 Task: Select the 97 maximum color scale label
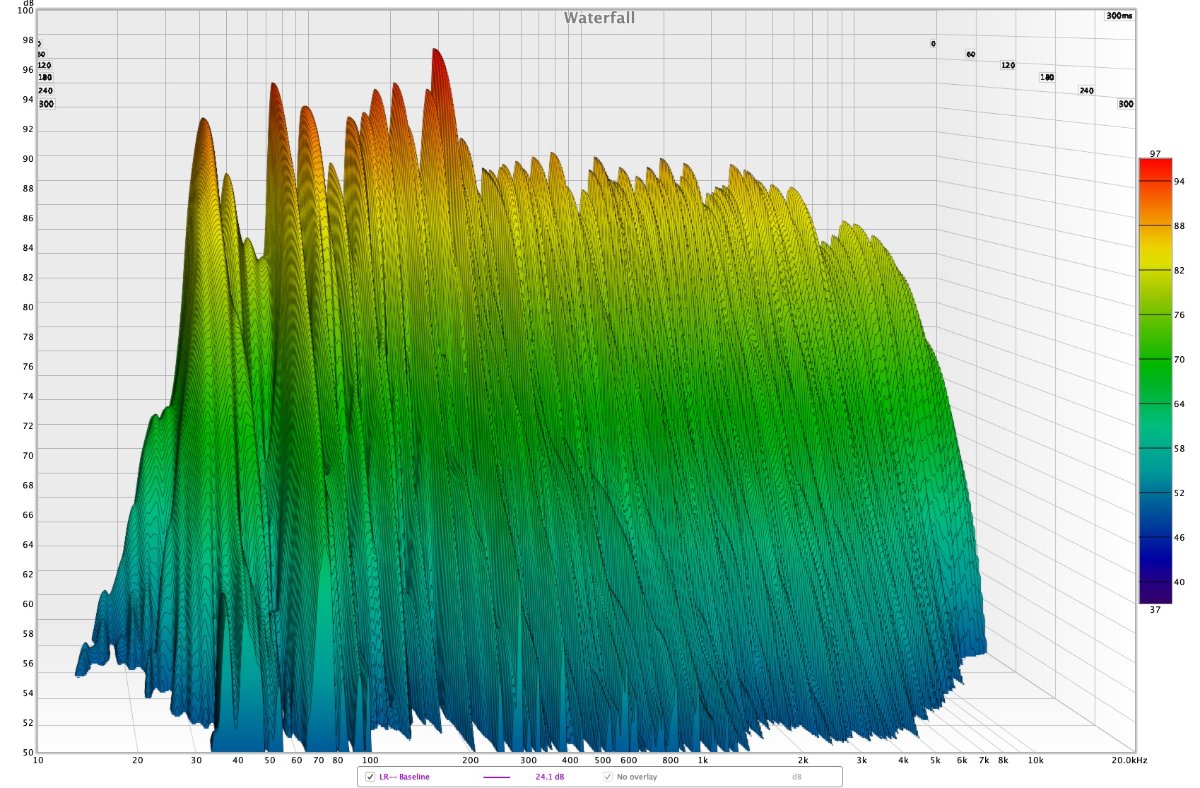(x=1154, y=153)
